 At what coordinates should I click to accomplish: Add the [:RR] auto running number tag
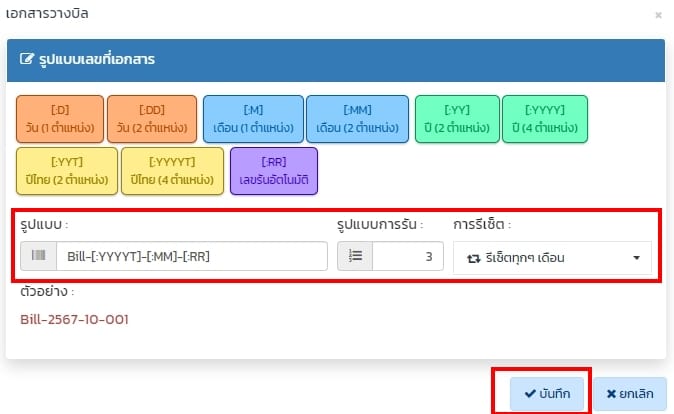coord(273,171)
